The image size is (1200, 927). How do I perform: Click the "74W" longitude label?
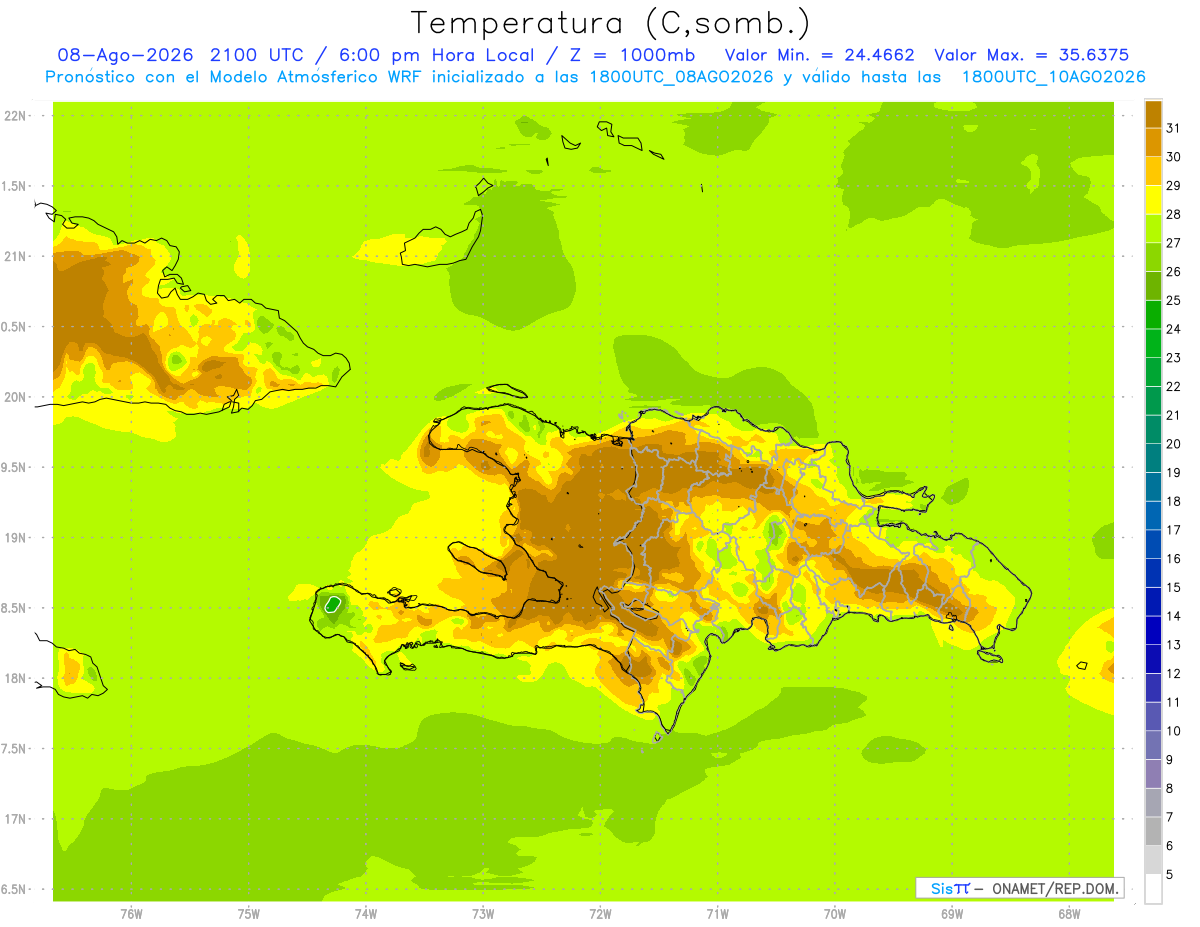tap(366, 914)
